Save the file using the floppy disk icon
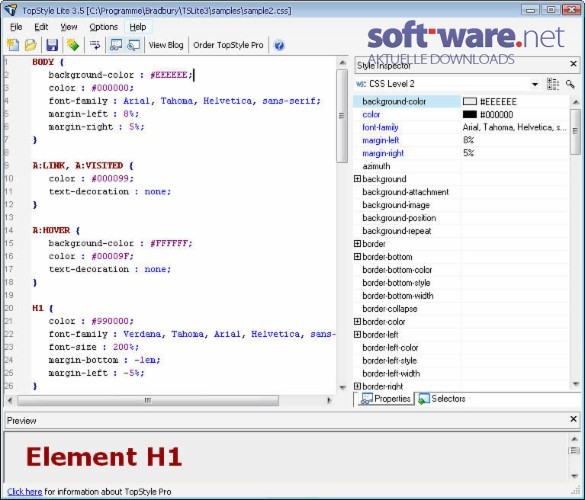This screenshot has width=585, height=500. pyautogui.click(x=52, y=45)
